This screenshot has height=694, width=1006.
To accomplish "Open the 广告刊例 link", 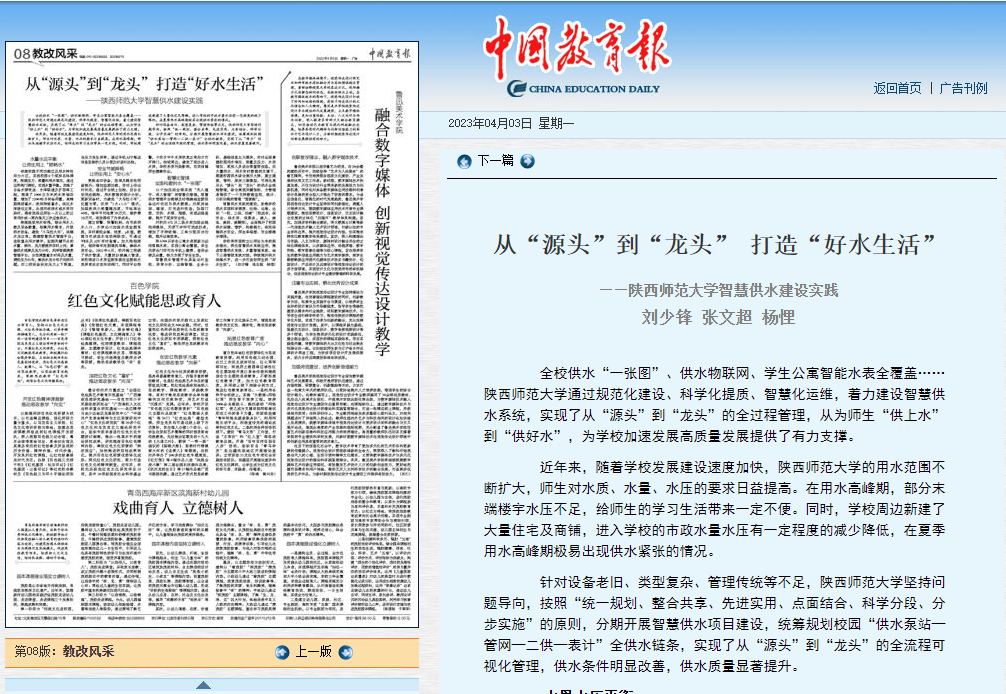I will coord(963,88).
